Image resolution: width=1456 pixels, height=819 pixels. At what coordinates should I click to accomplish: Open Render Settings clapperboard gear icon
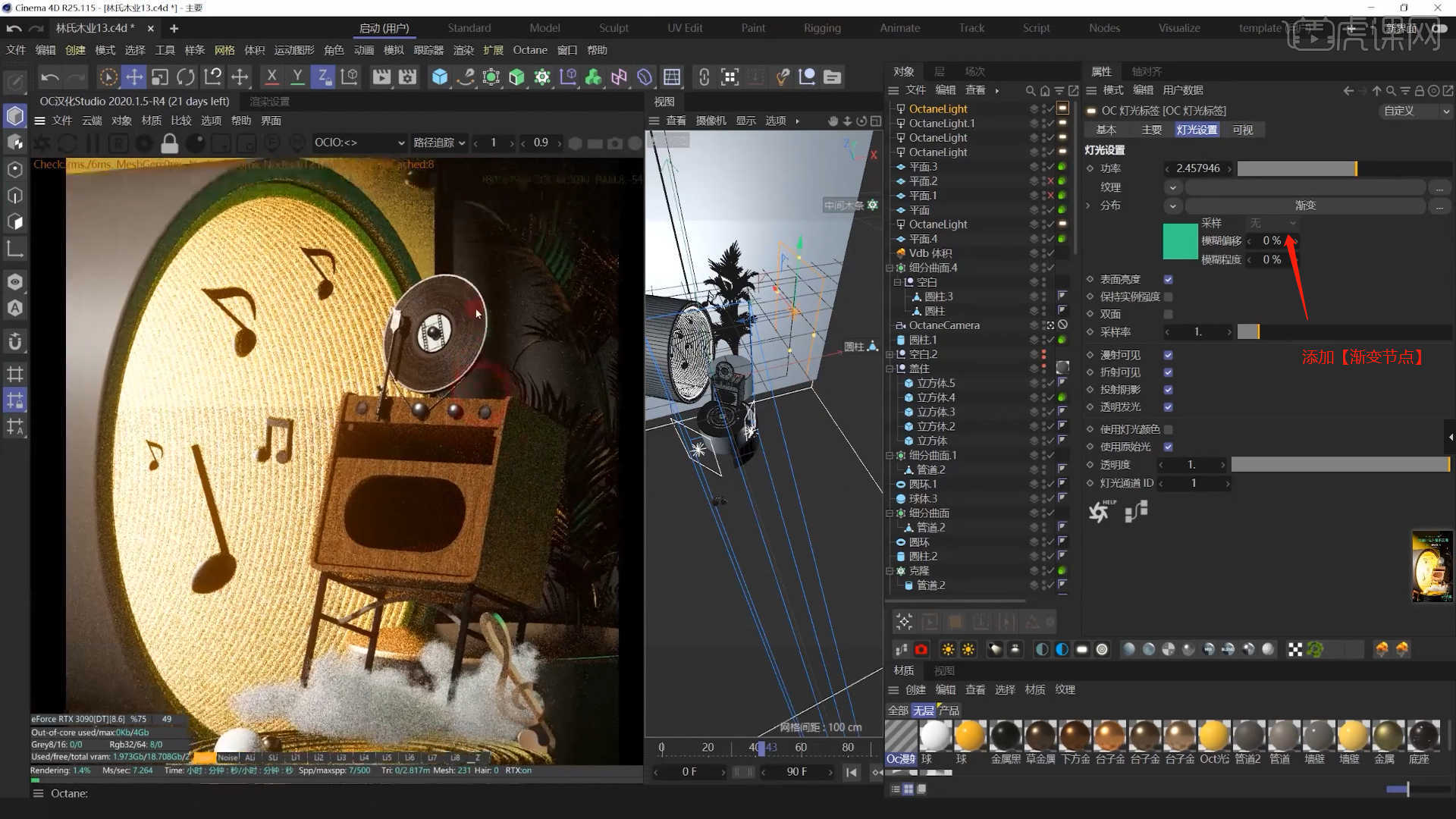pyautogui.click(x=408, y=77)
